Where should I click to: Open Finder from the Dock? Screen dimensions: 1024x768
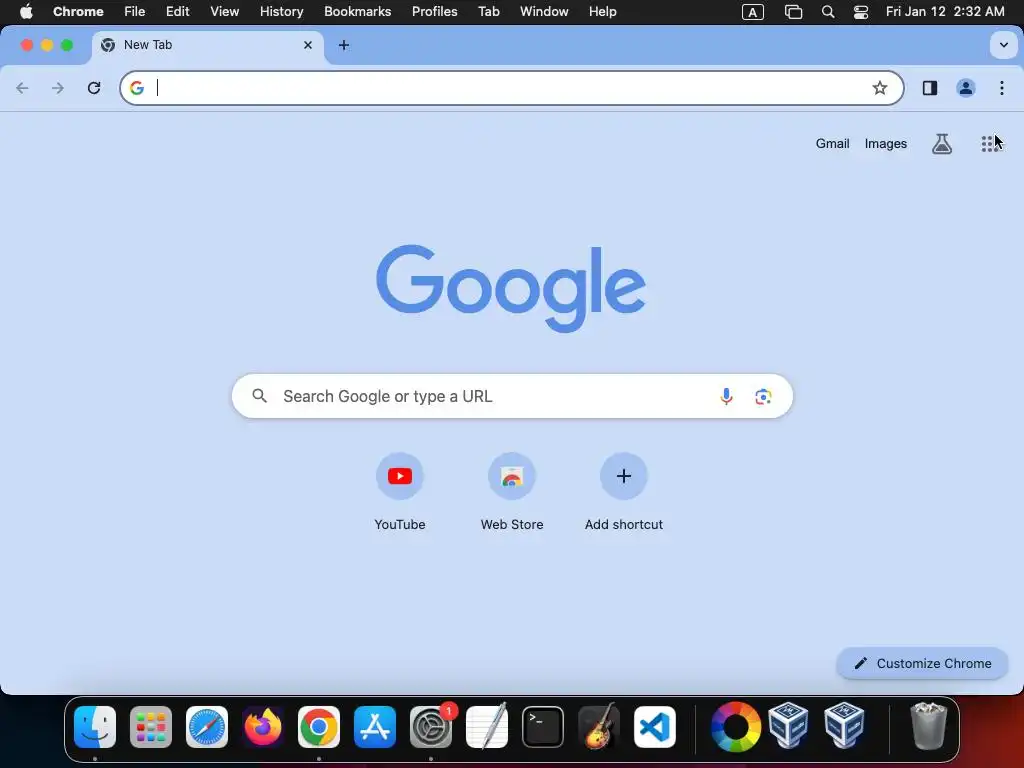[x=95, y=727]
